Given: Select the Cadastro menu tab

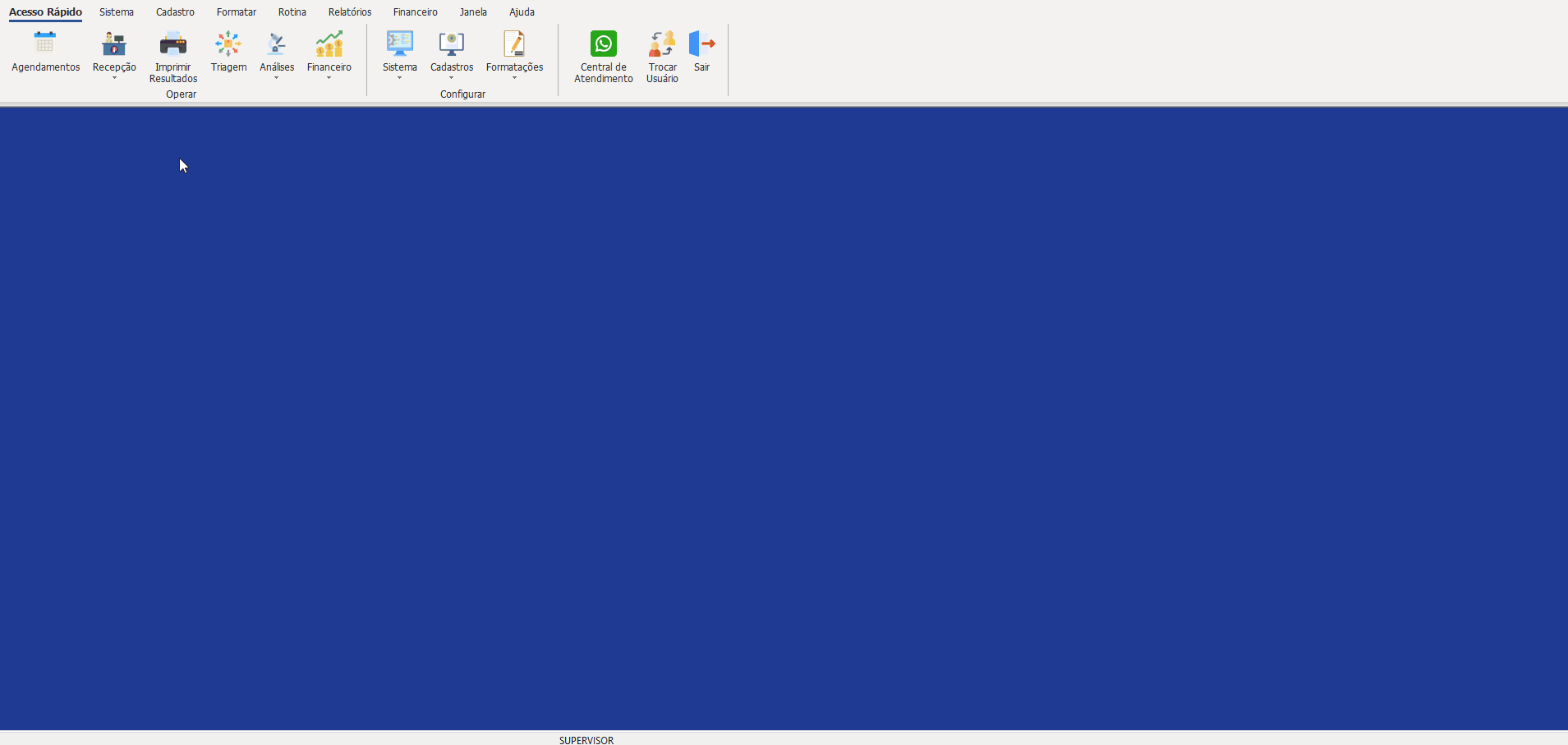Looking at the screenshot, I should pos(175,12).
